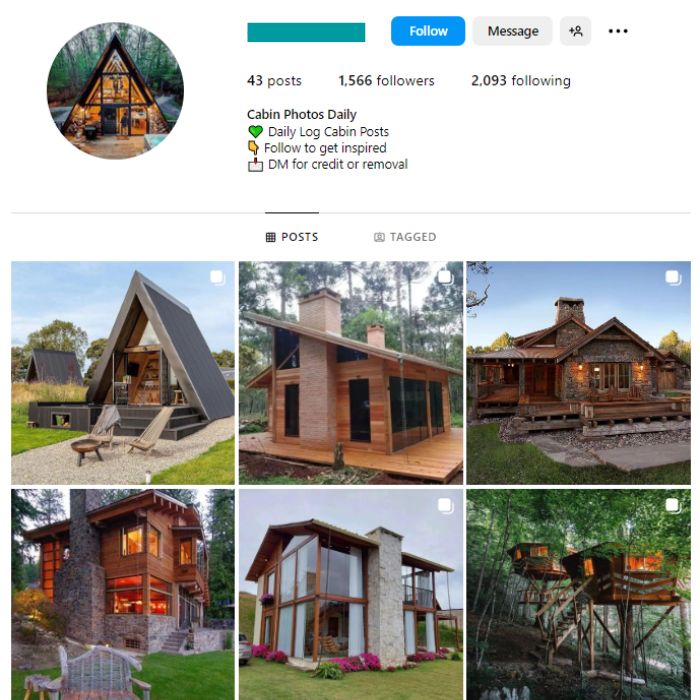Open the stone lodge with porch post
The image size is (700, 700).
tap(579, 373)
